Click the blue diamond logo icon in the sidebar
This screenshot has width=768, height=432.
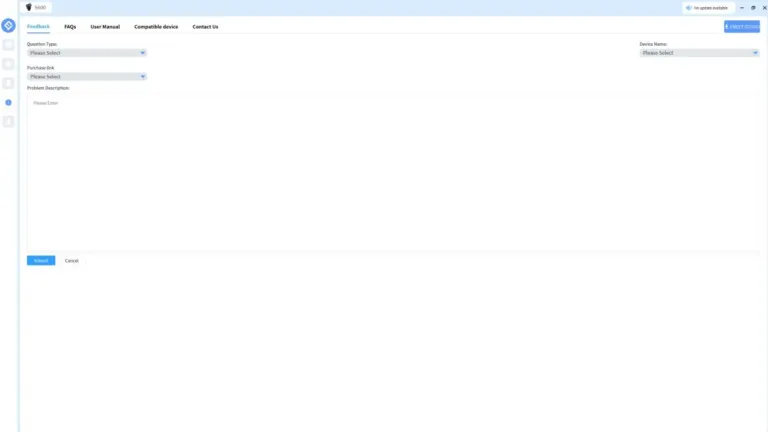tap(8, 25)
